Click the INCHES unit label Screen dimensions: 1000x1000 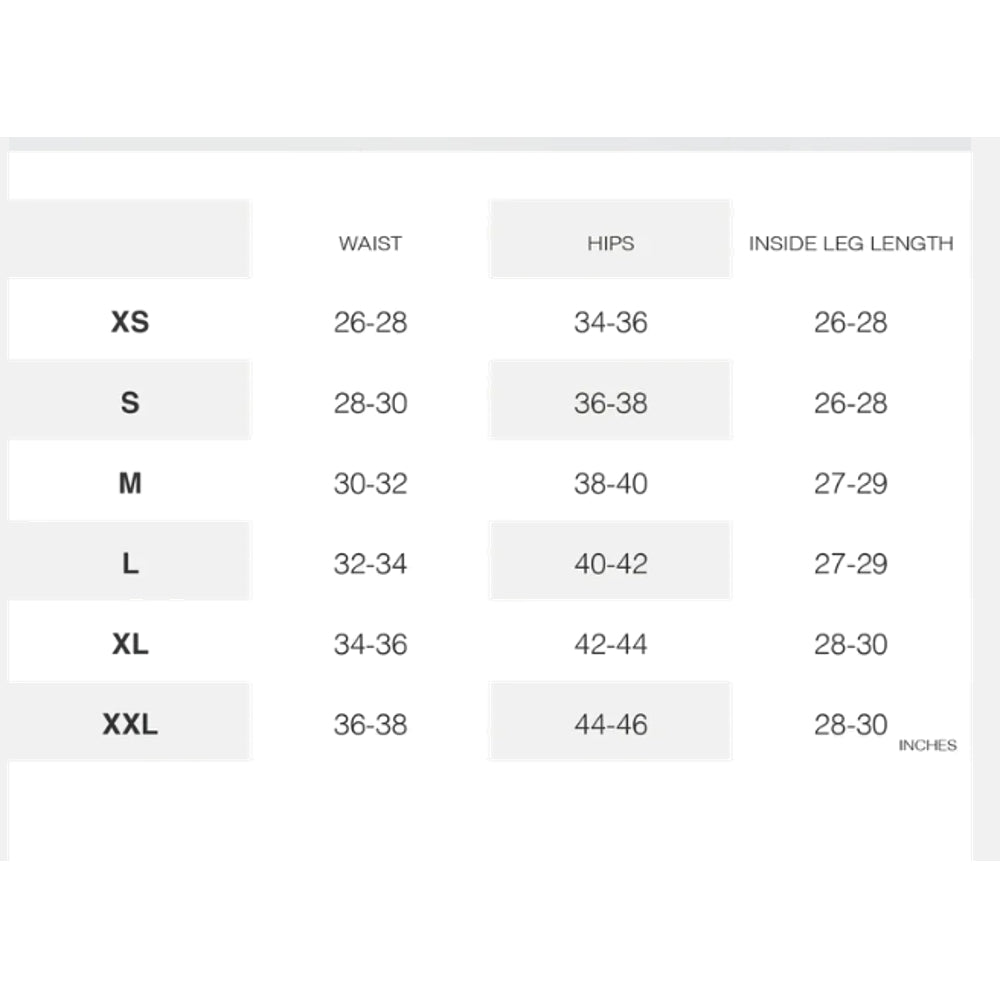[x=927, y=745]
